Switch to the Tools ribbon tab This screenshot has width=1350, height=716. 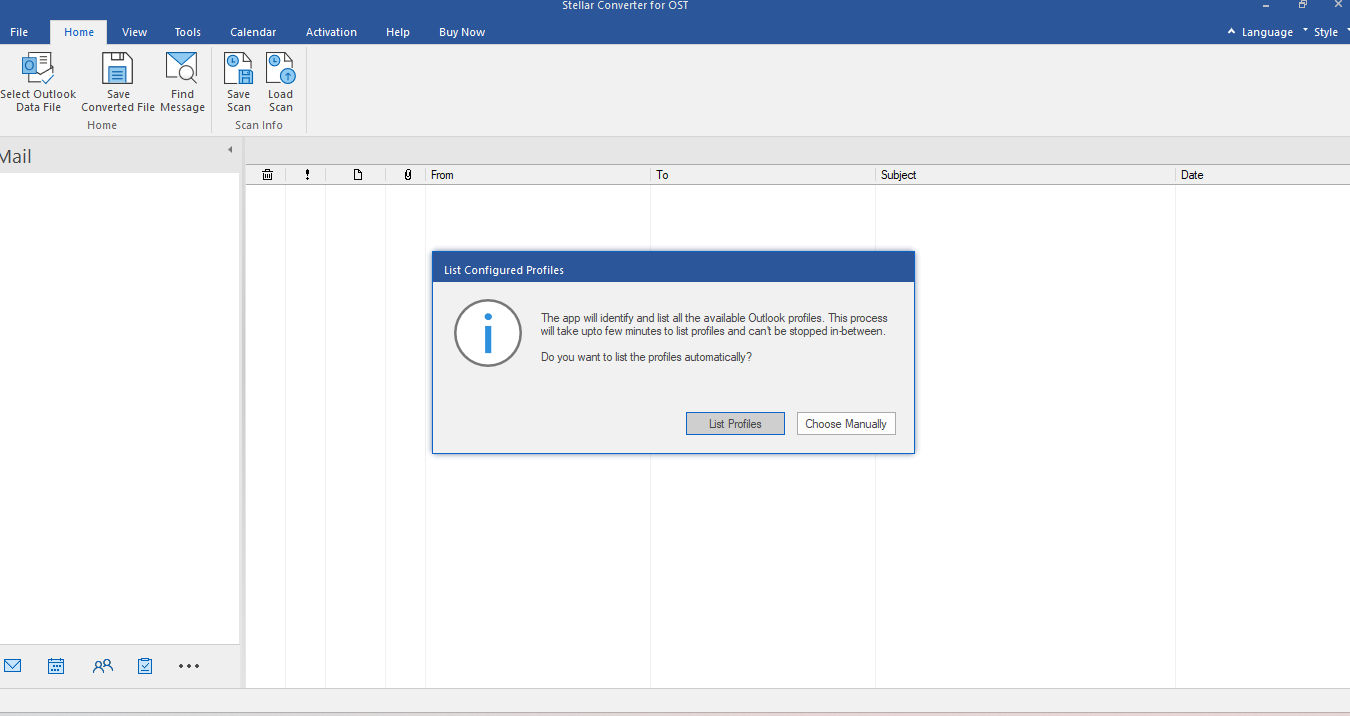pyautogui.click(x=188, y=32)
